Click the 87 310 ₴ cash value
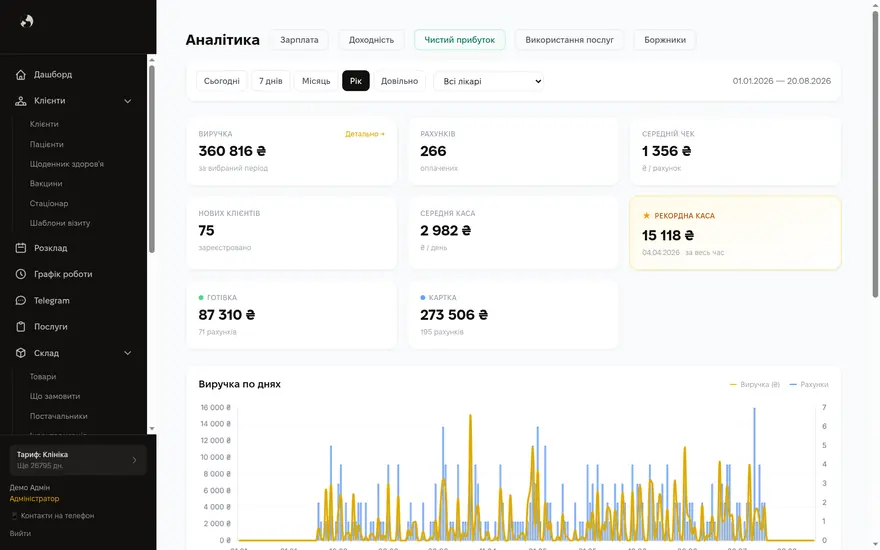880x550 pixels. pos(227,315)
